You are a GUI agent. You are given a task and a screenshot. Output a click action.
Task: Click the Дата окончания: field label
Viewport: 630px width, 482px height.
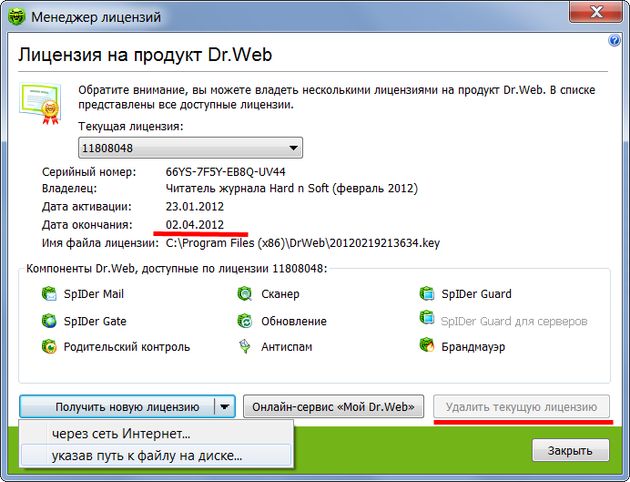coord(87,225)
